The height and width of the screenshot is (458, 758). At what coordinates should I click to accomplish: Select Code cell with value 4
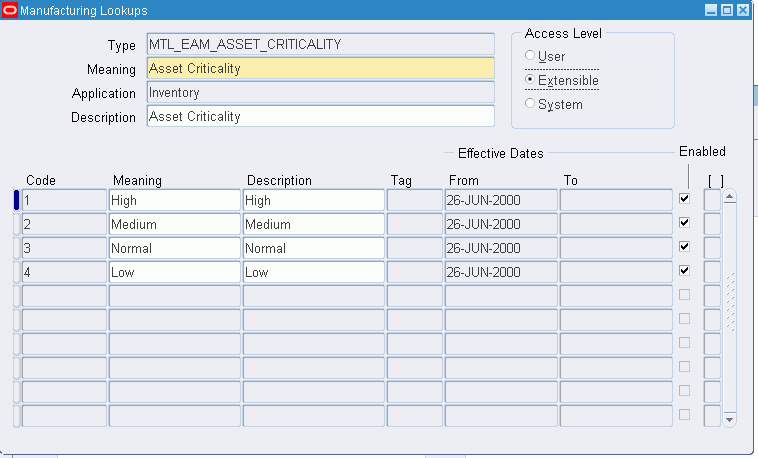coord(64,272)
